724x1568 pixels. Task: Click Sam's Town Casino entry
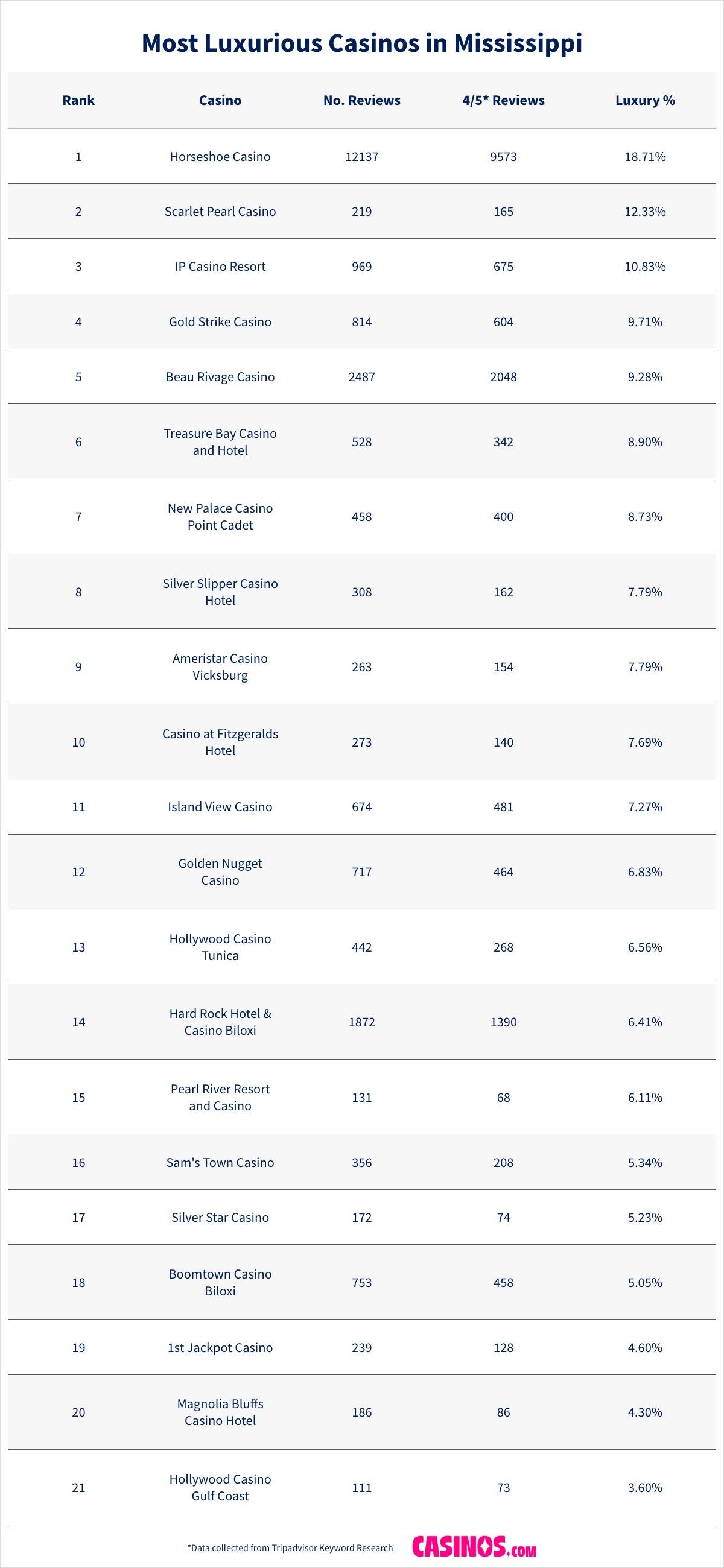tap(220, 1162)
